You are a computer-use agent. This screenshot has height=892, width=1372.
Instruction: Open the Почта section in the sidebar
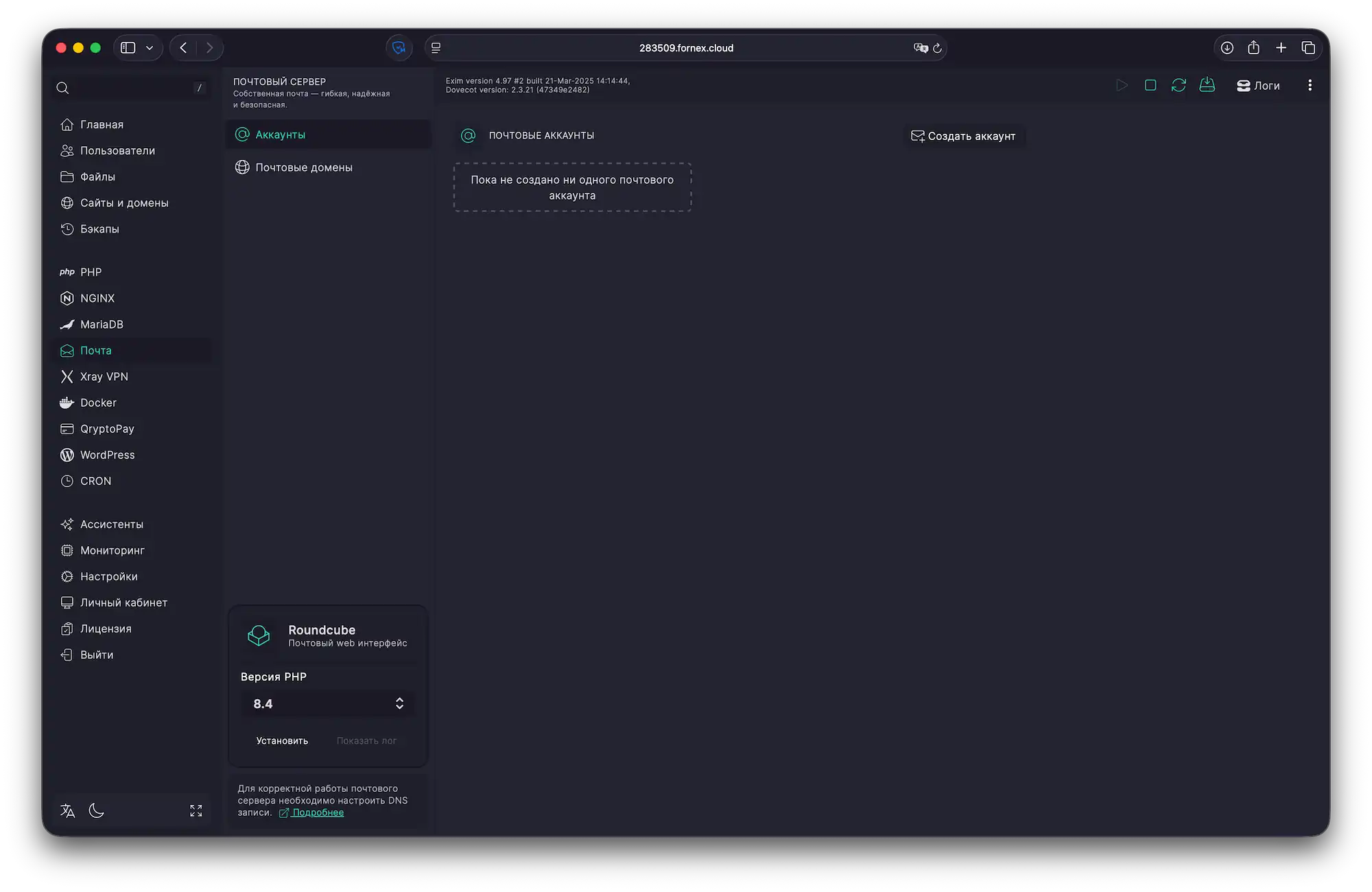click(97, 350)
